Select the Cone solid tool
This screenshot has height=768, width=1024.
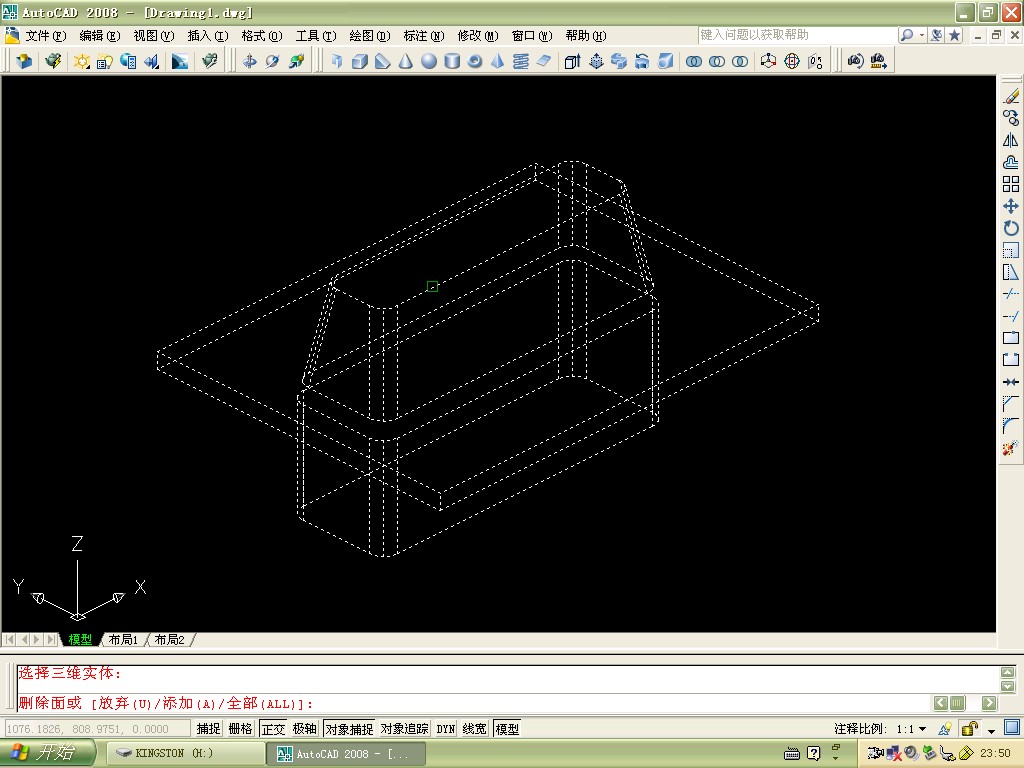point(406,61)
